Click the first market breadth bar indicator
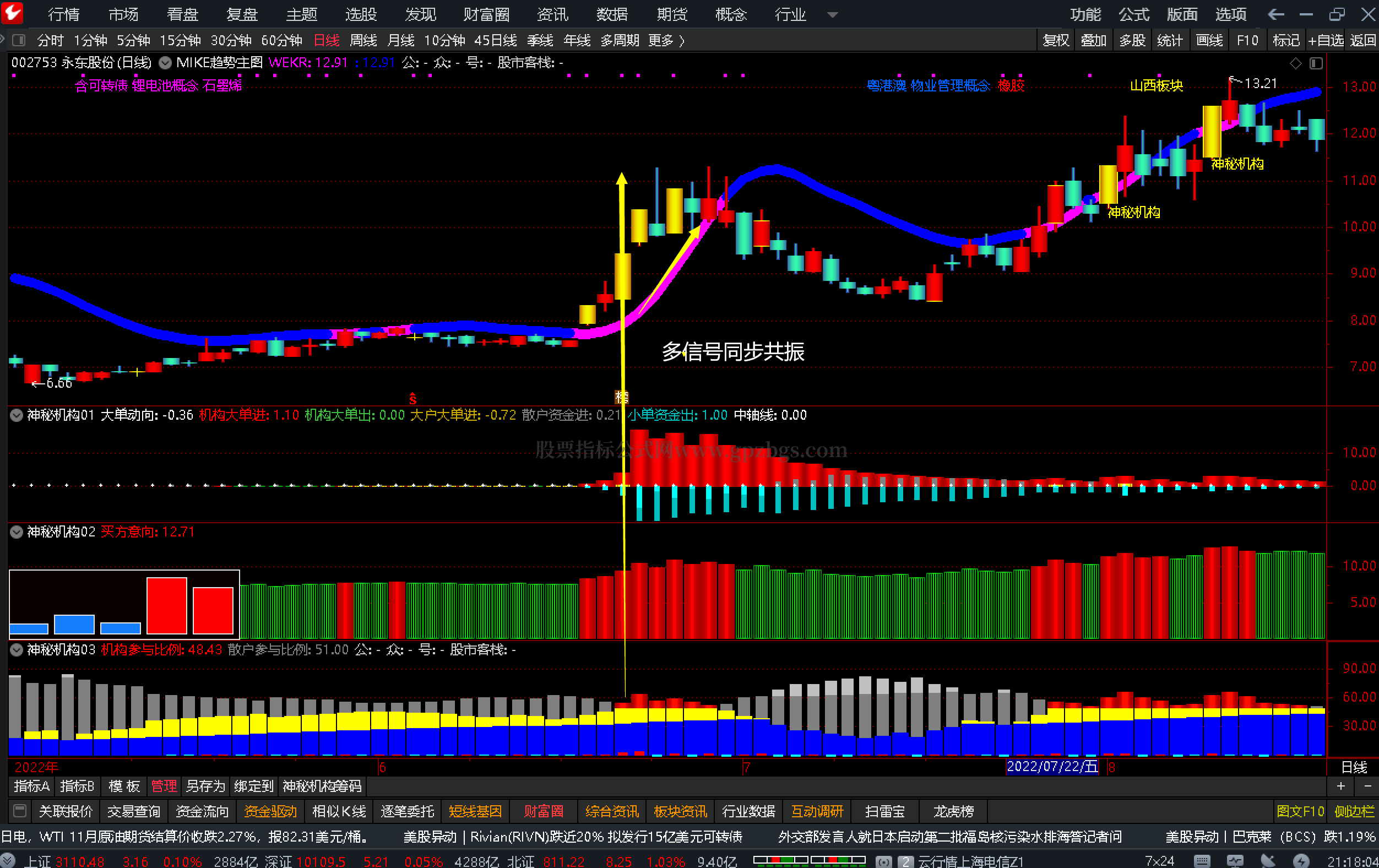The image size is (1379, 868). click(x=781, y=860)
